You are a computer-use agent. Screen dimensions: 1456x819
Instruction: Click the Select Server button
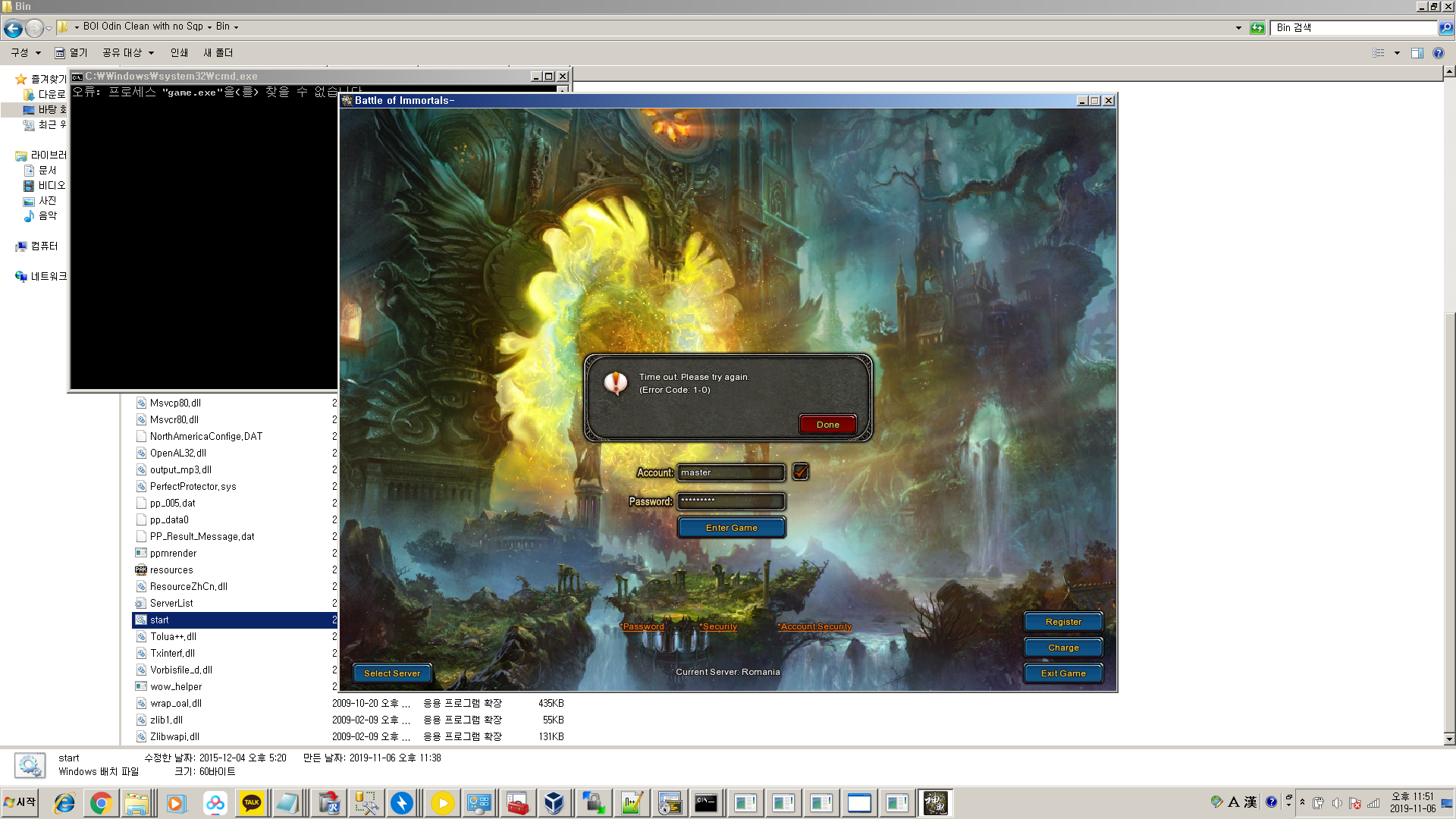click(x=392, y=673)
